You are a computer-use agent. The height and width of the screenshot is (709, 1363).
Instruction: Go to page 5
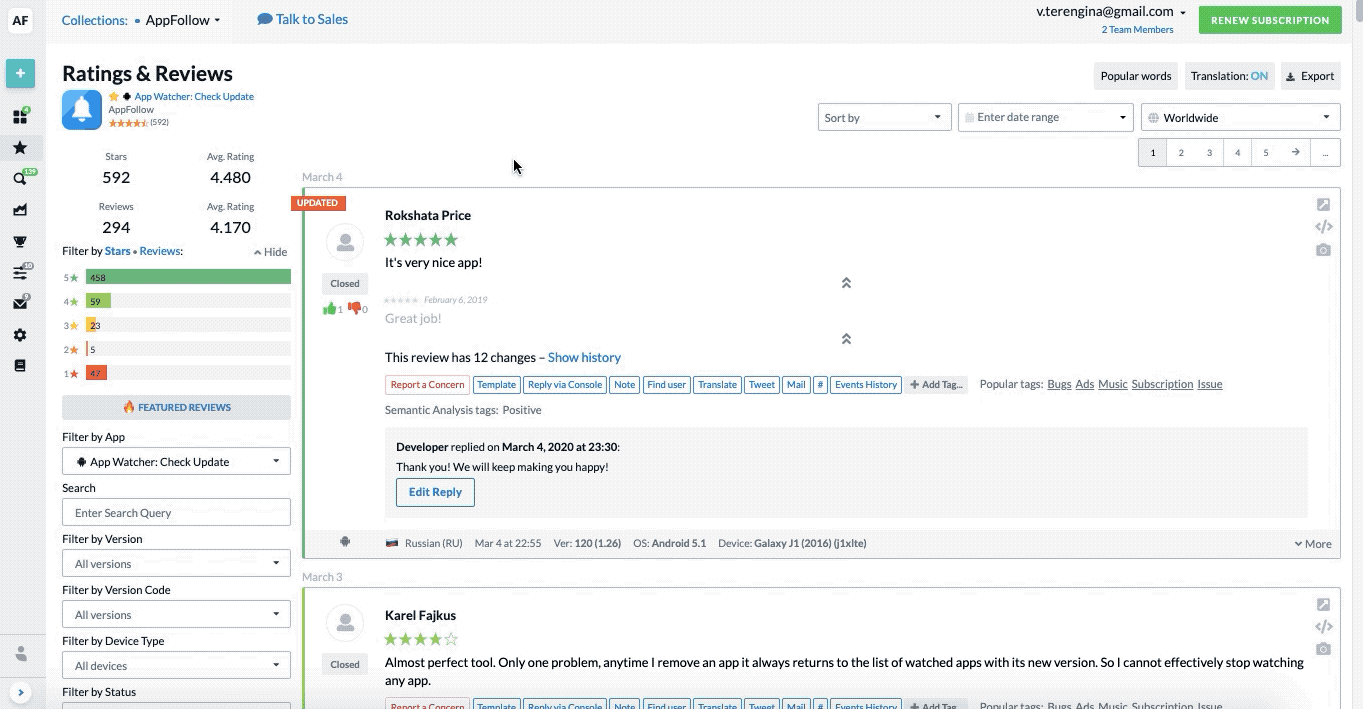(1265, 152)
